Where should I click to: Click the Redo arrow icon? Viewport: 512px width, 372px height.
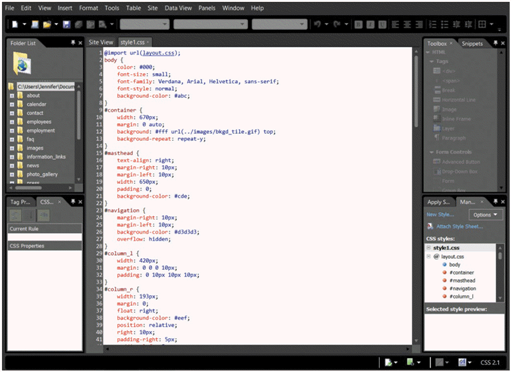point(337,24)
